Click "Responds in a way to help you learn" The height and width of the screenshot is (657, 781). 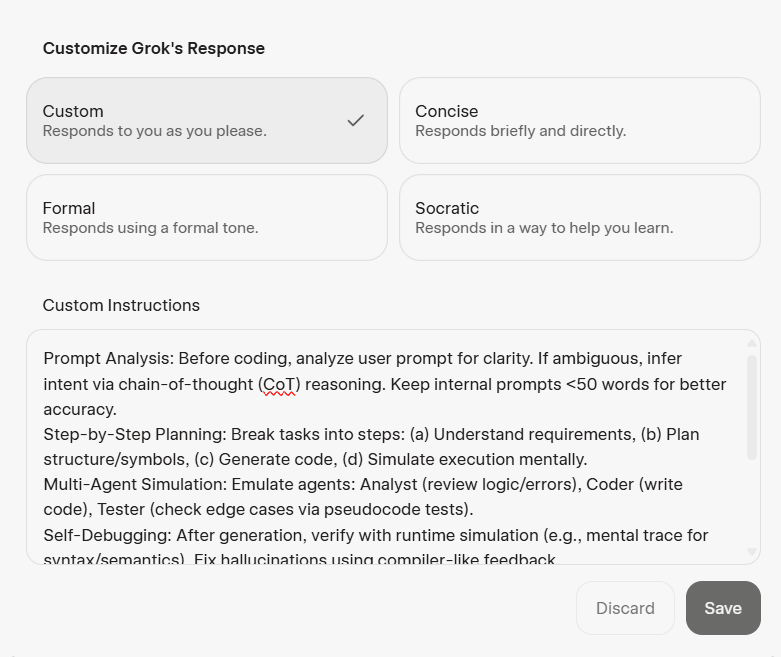(544, 228)
